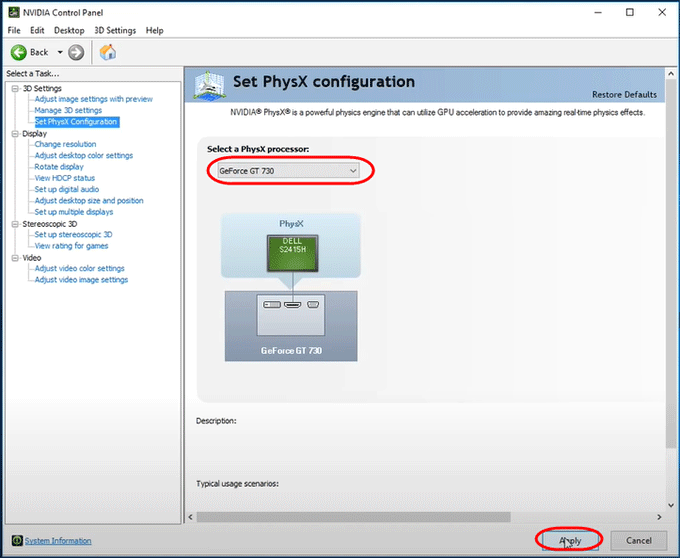Open Rotate display task

click(59, 166)
